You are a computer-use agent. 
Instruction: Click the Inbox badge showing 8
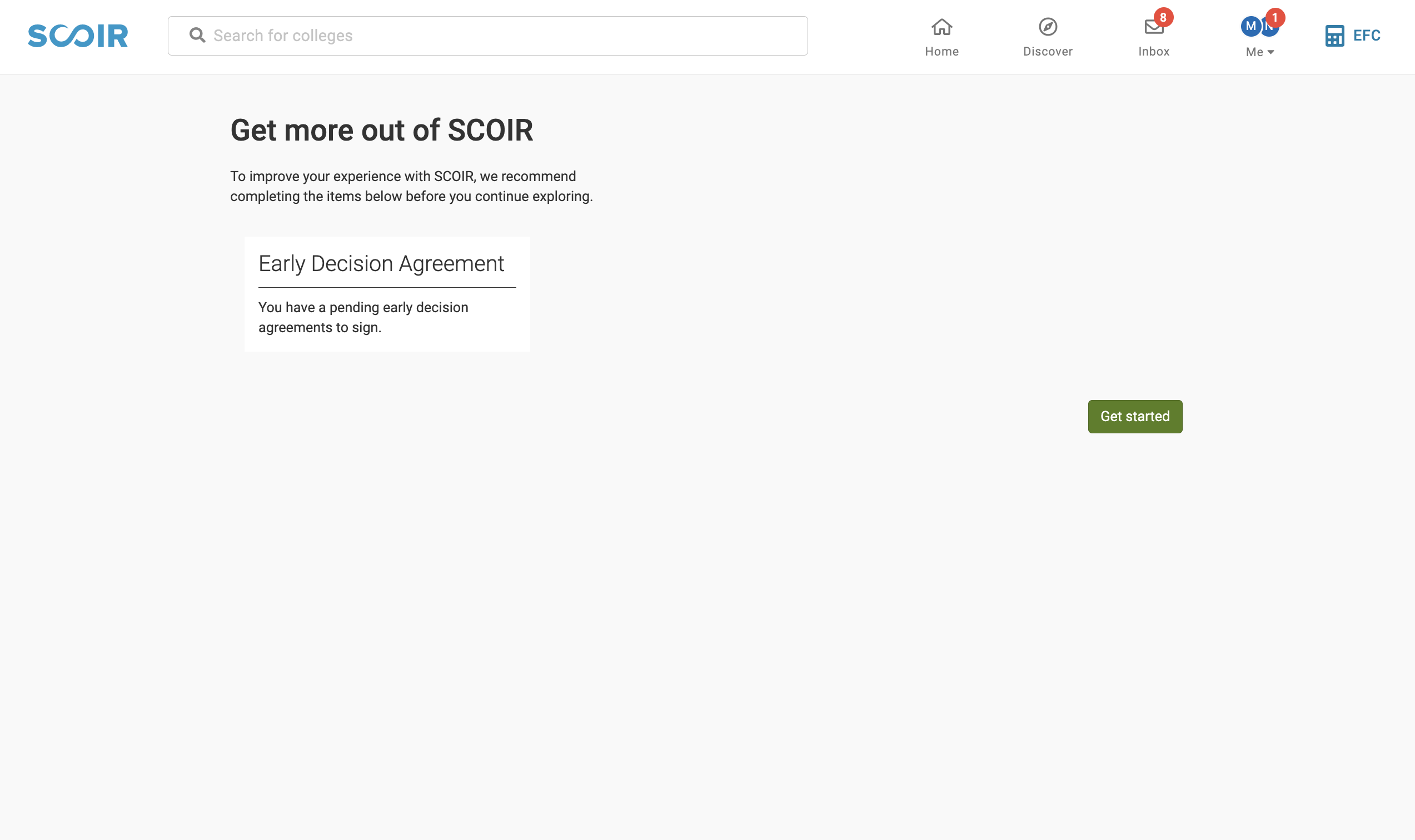coord(1163,18)
